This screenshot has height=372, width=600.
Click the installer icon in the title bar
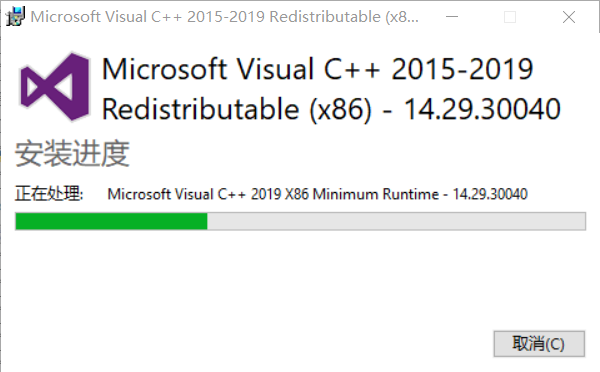pos(15,16)
